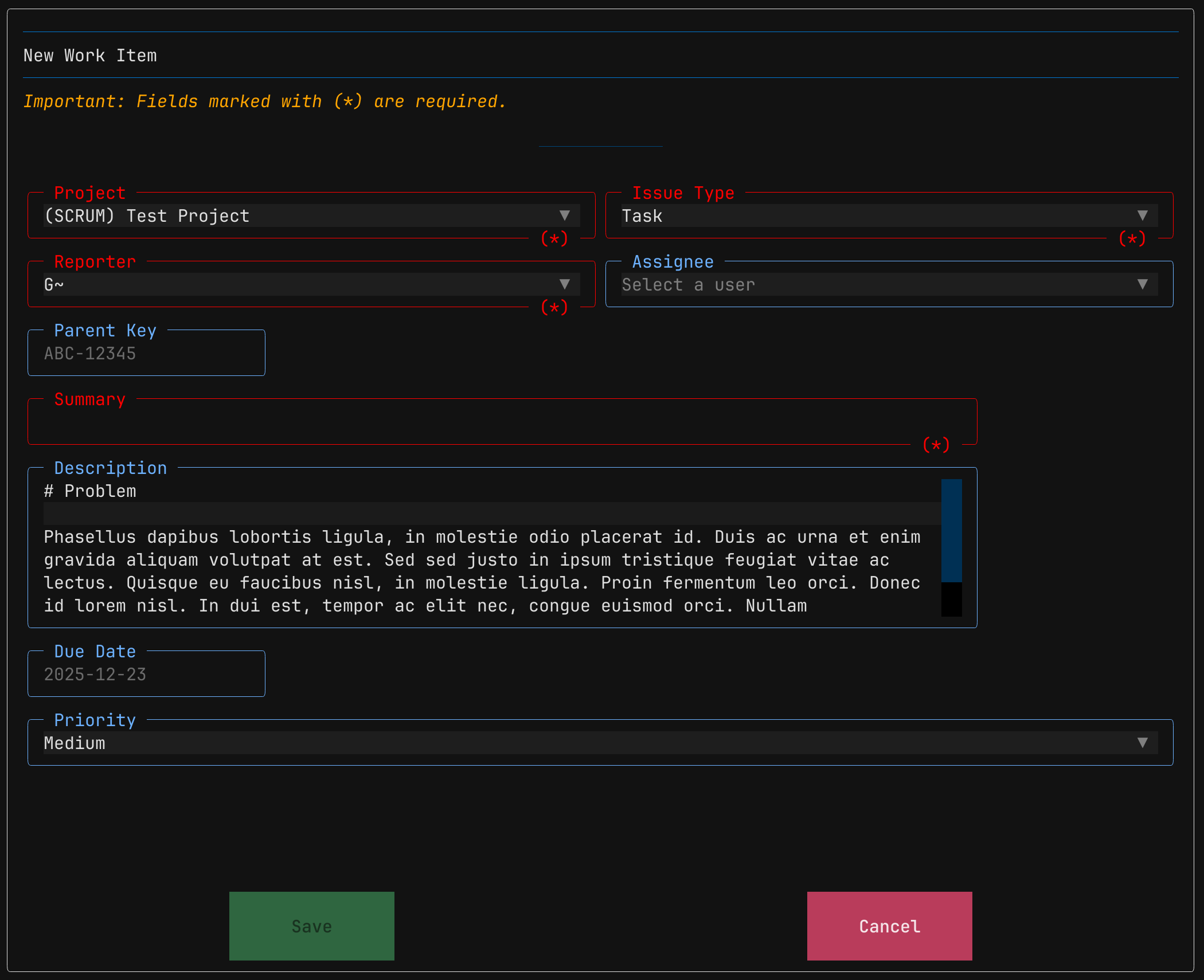Click the 'Issue Type' field label
This screenshot has height=980, width=1204.
click(683, 193)
